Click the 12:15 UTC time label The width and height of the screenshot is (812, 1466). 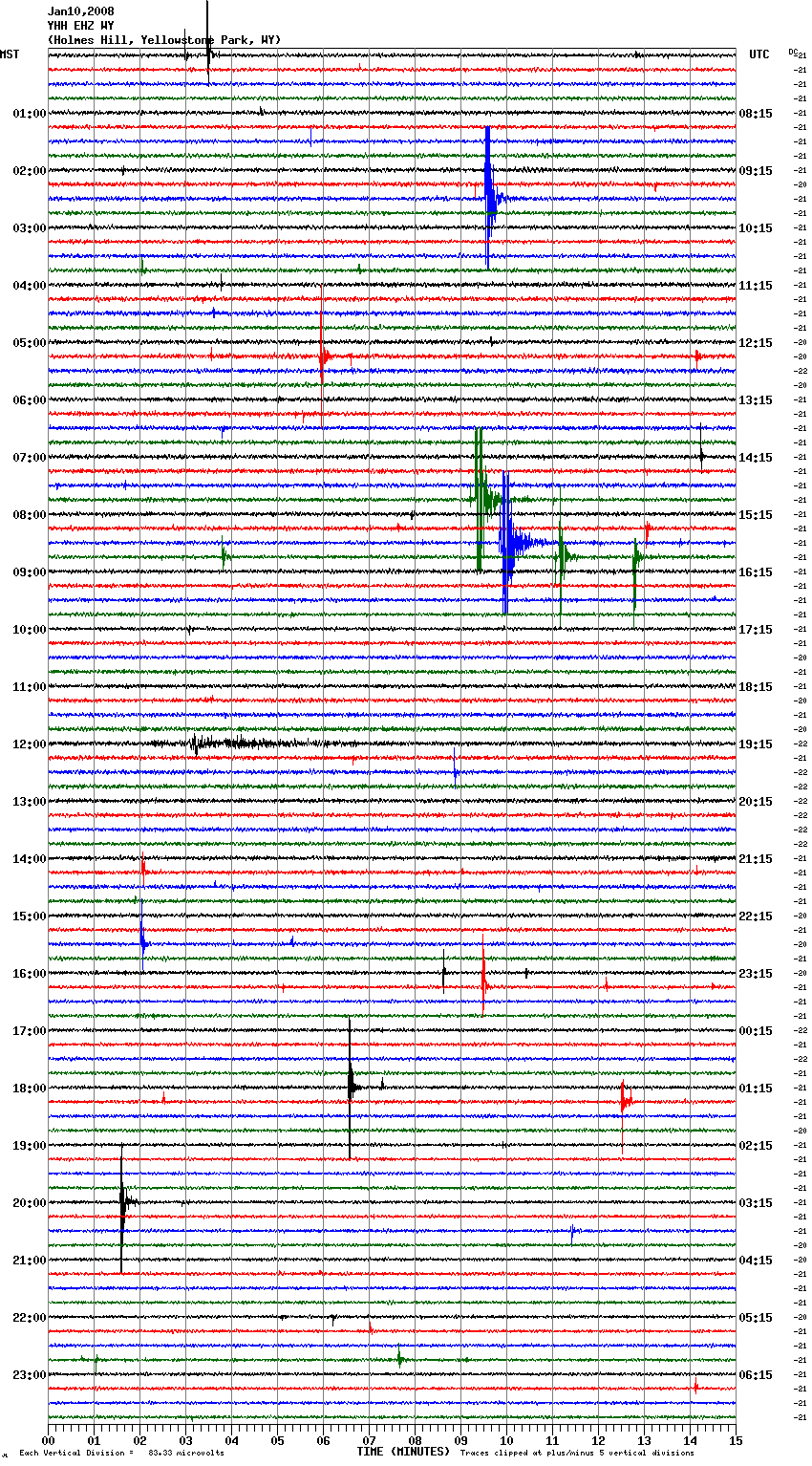click(x=756, y=343)
